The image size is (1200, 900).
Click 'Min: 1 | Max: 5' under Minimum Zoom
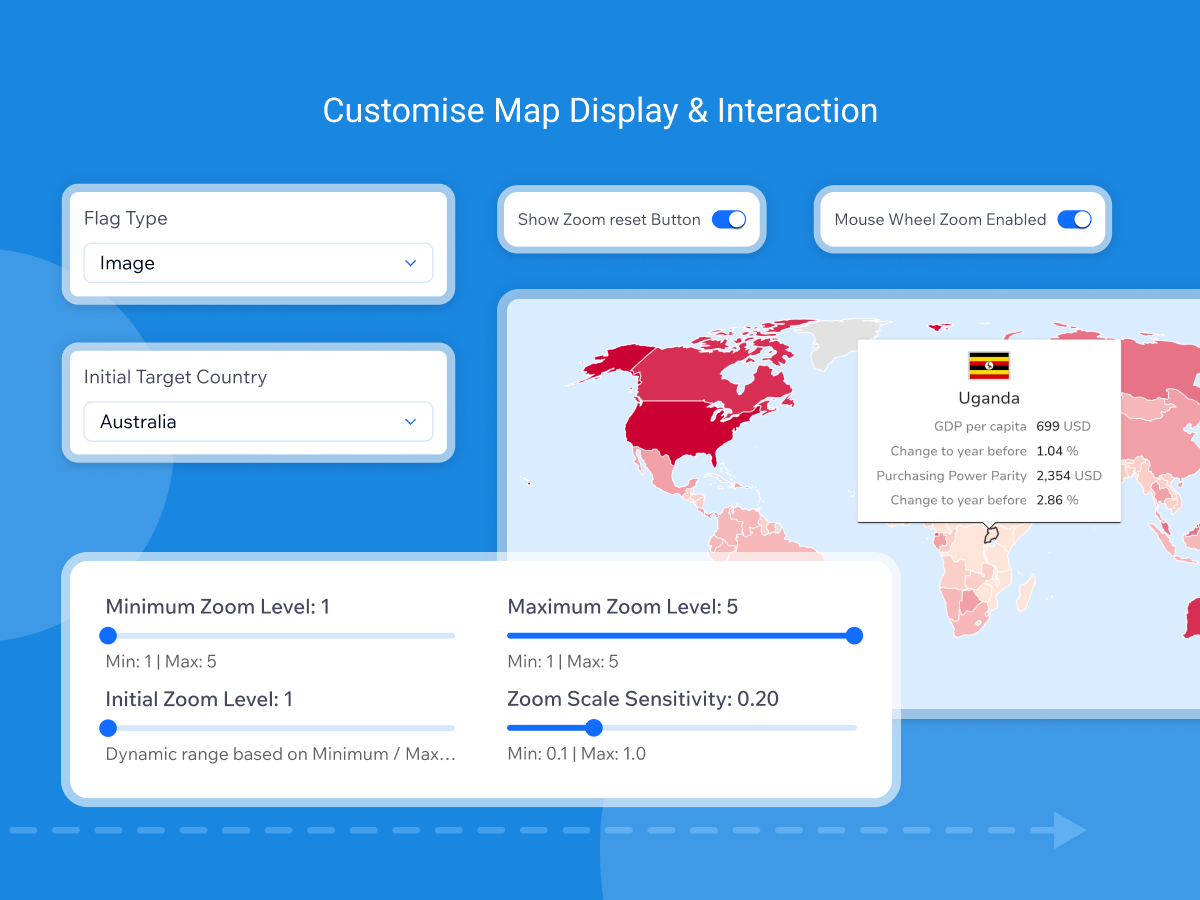click(161, 661)
